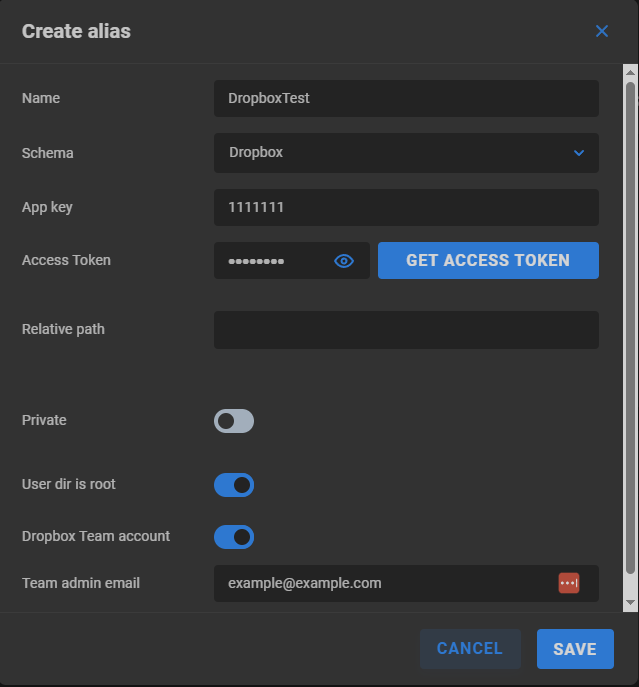The height and width of the screenshot is (687, 639).
Task: Save the alias with SAVE button
Action: coord(575,649)
